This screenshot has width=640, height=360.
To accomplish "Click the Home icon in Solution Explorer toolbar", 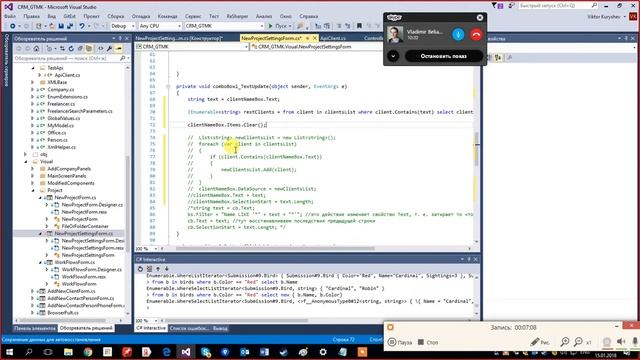I will 36,49.
